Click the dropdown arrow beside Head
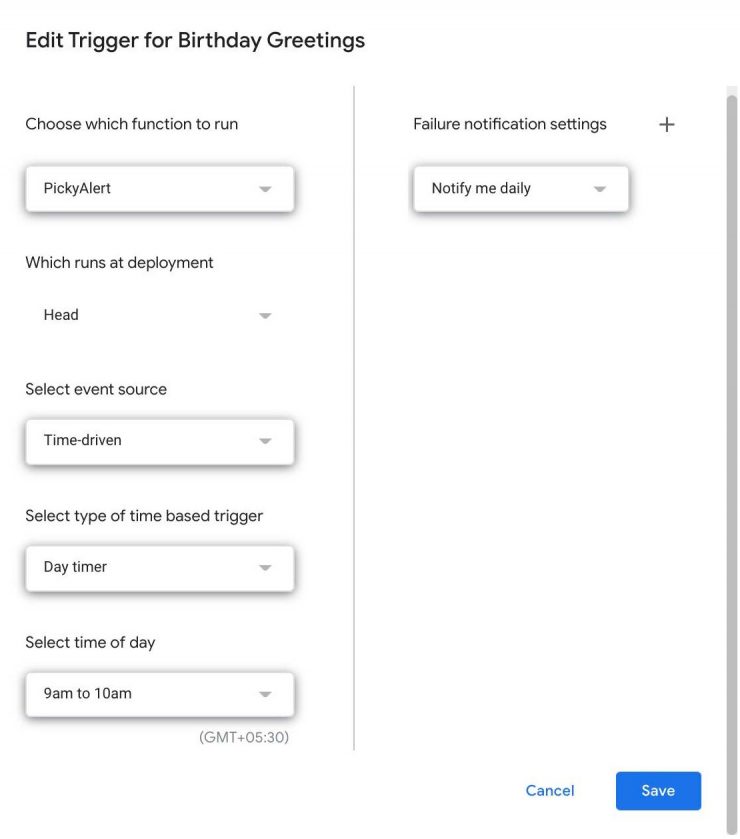This screenshot has height=839, width=740. pyautogui.click(x=265, y=315)
